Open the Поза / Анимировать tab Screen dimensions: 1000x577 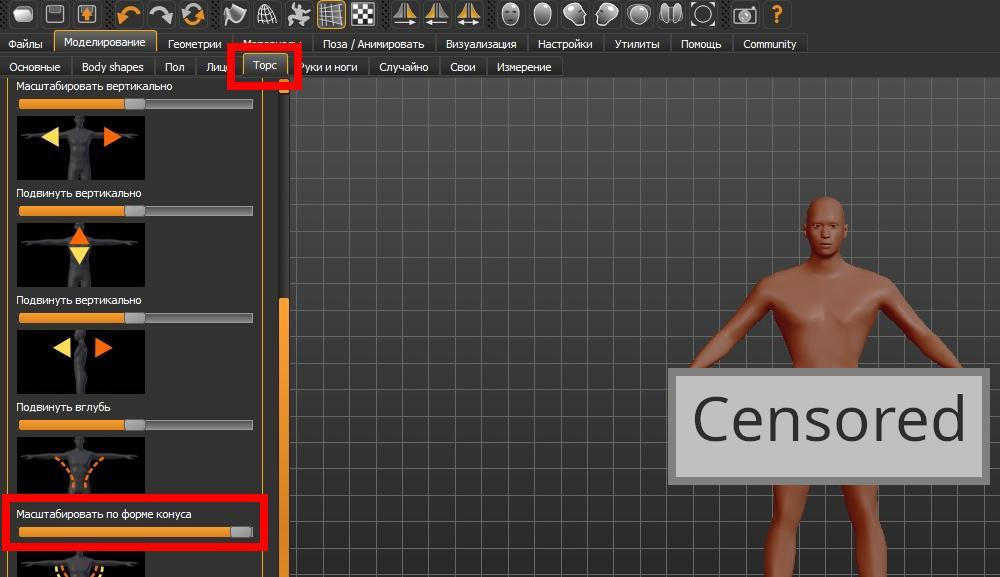tap(373, 44)
